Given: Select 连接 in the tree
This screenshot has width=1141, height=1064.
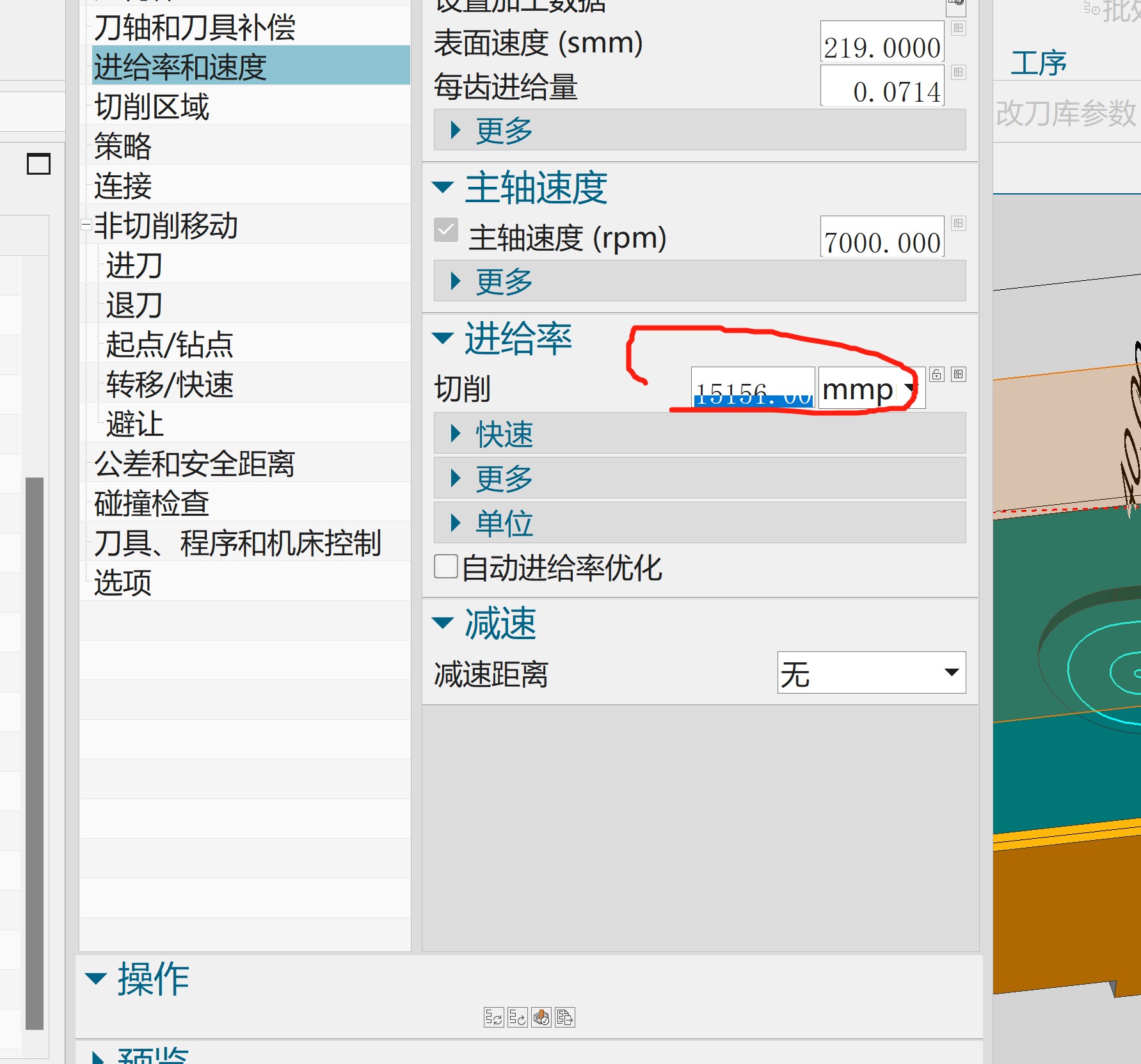Looking at the screenshot, I should click(123, 186).
